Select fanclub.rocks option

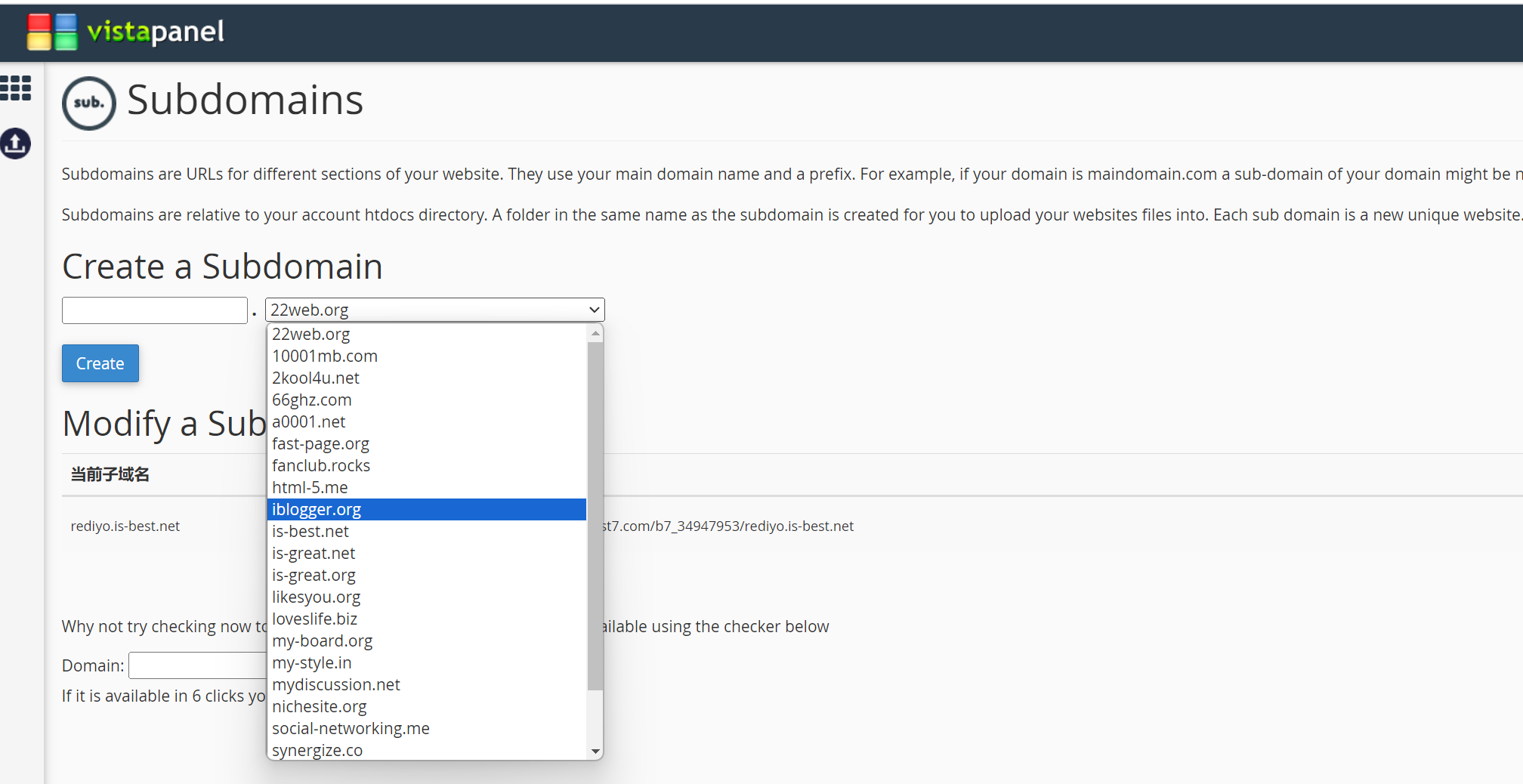tap(427, 465)
